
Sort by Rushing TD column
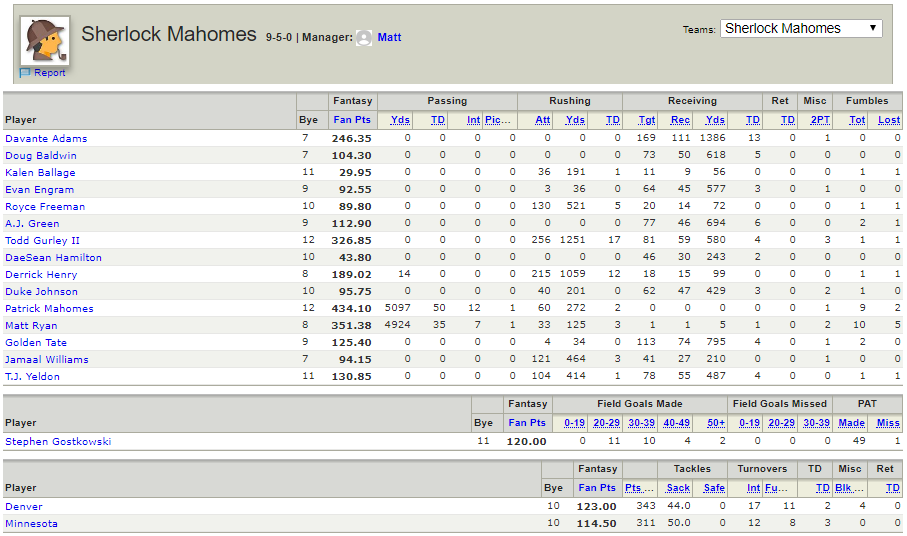click(613, 120)
